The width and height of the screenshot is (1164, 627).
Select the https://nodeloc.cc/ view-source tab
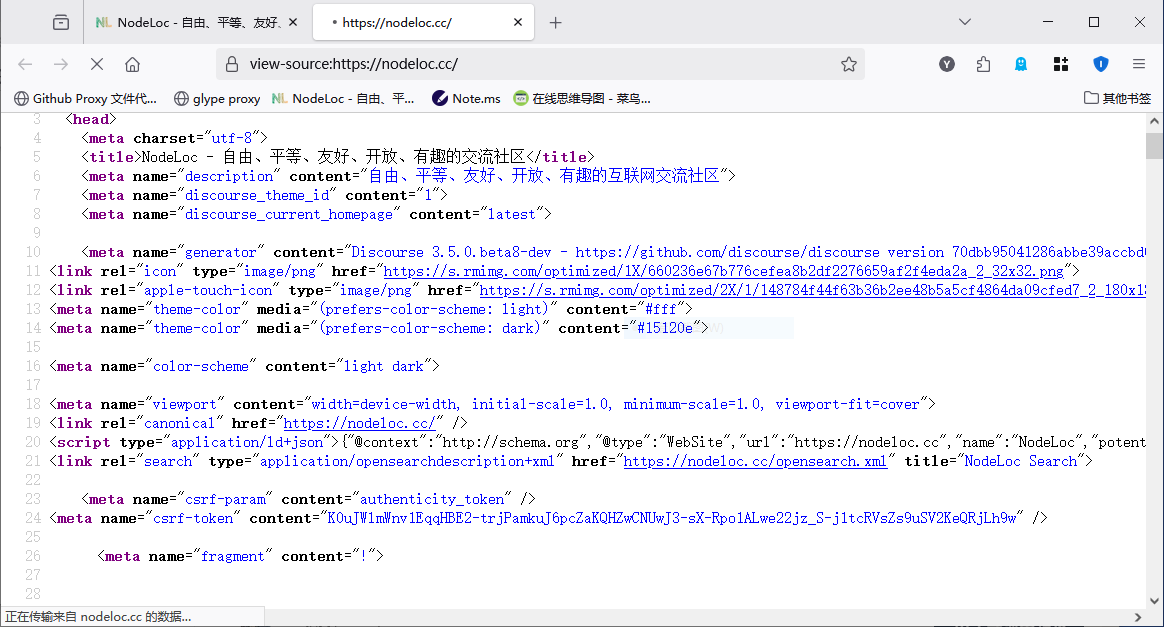pyautogui.click(x=423, y=22)
